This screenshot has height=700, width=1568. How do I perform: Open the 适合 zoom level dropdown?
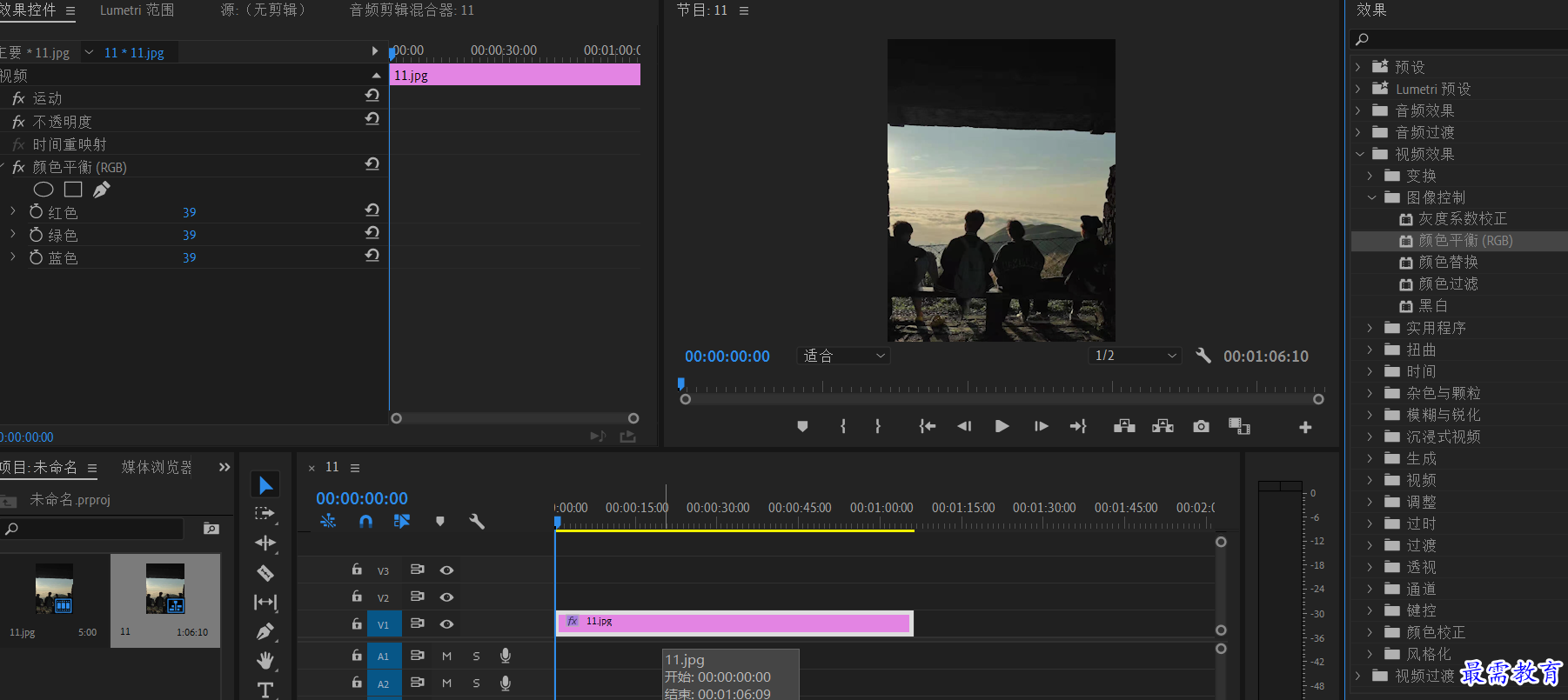tap(843, 356)
